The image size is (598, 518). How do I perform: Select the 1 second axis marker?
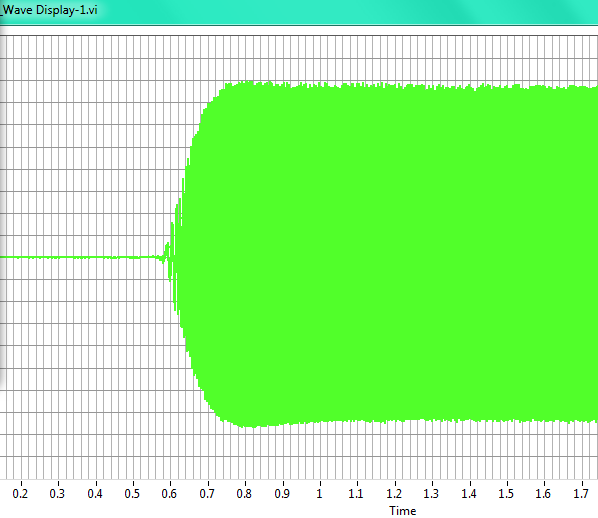(x=319, y=494)
